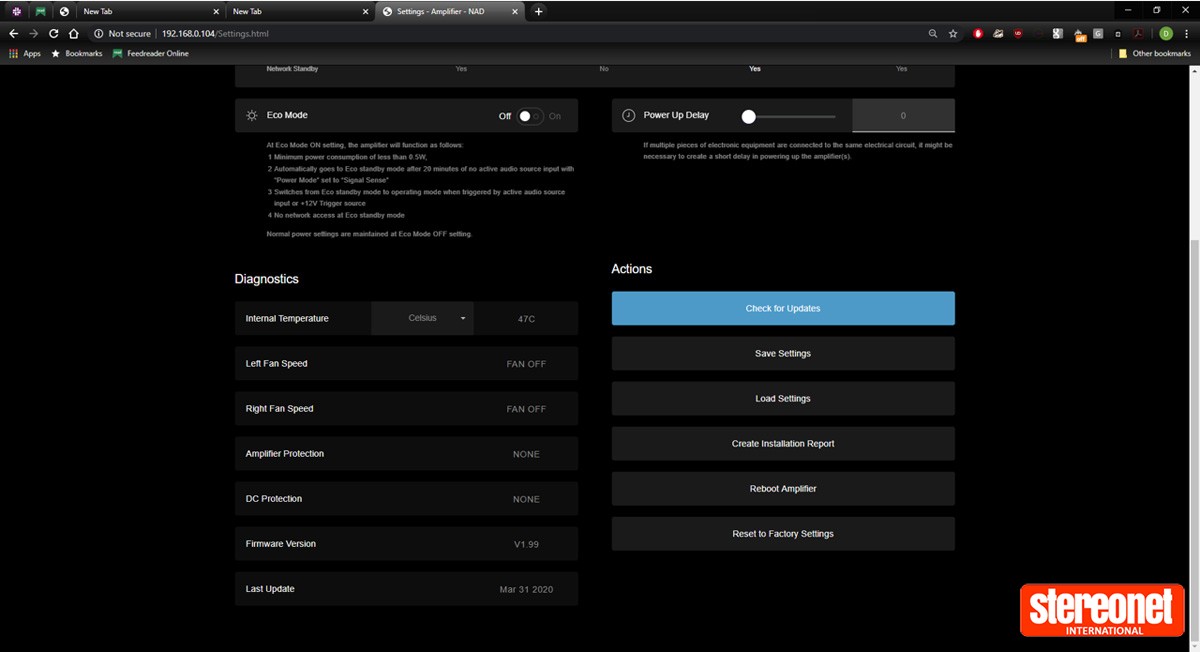The width and height of the screenshot is (1200, 652).
Task: Select the Settings - Amplifier - NAD tab
Action: (x=451, y=11)
